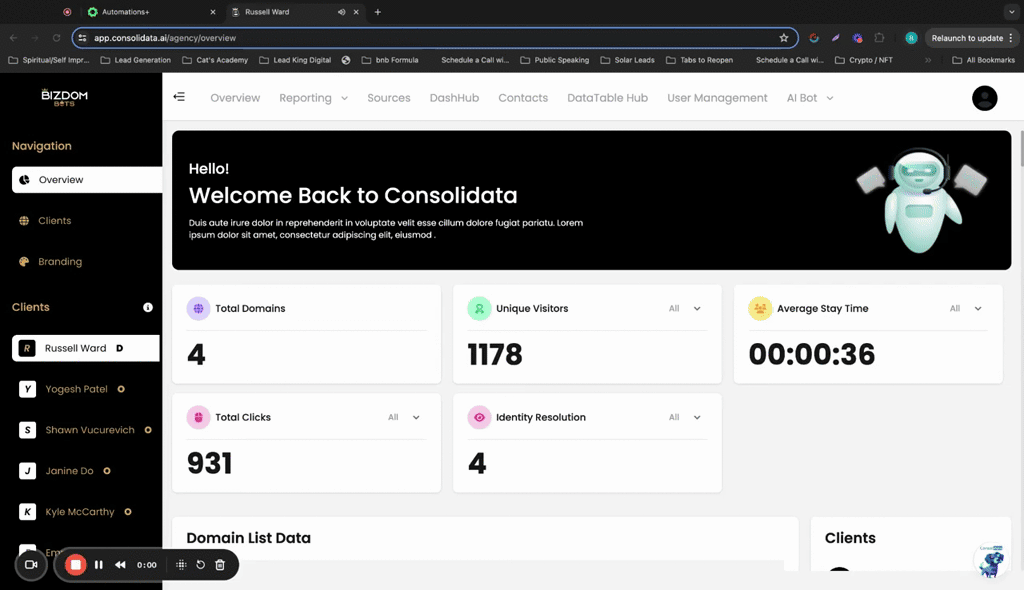Open the DataTable Hub menu item

607,98
